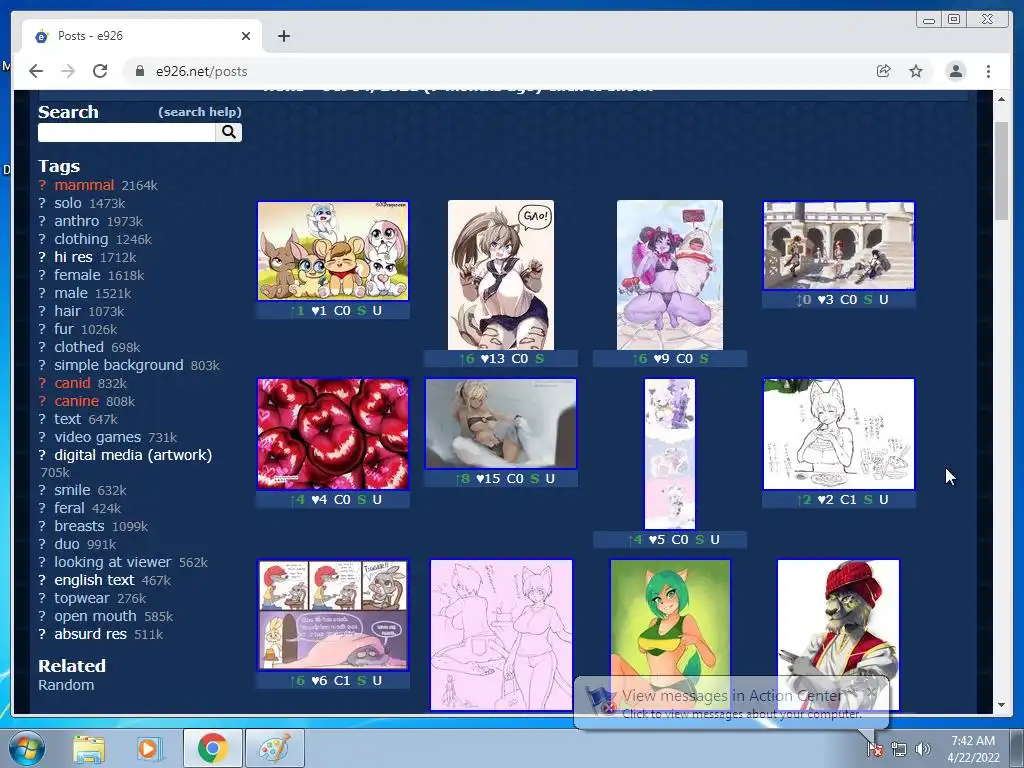This screenshot has height=768, width=1024.
Task: Open the search help link
Action: pos(200,112)
